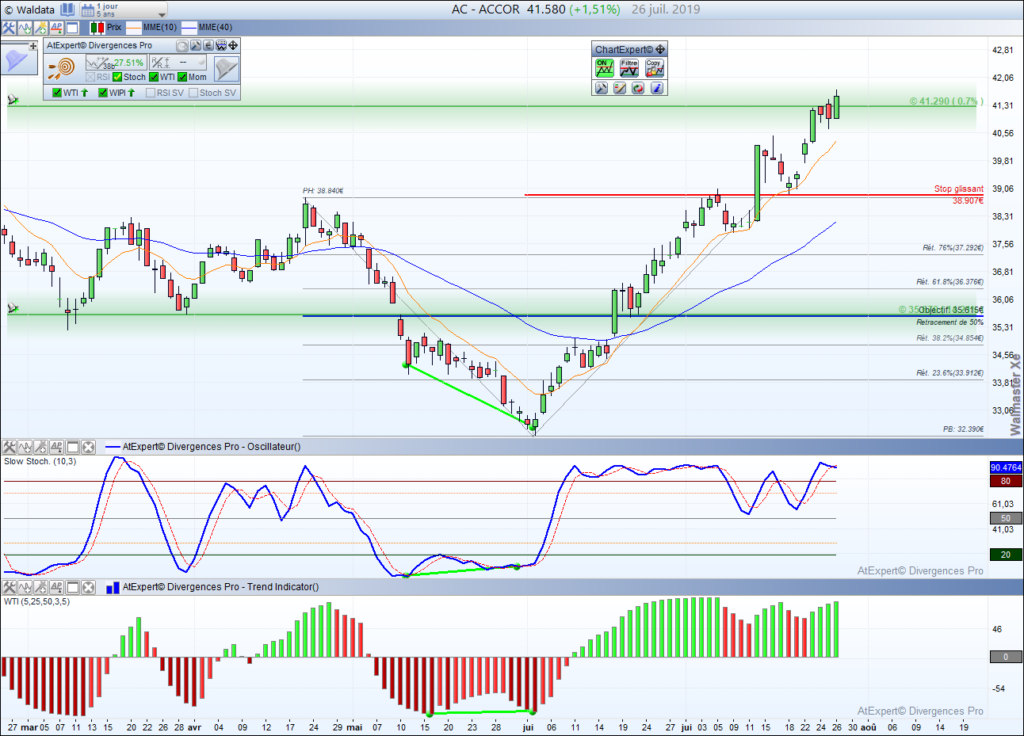The height and width of the screenshot is (736, 1024).
Task: Click the 'PH: 38.840€' label
Action: pos(323,191)
